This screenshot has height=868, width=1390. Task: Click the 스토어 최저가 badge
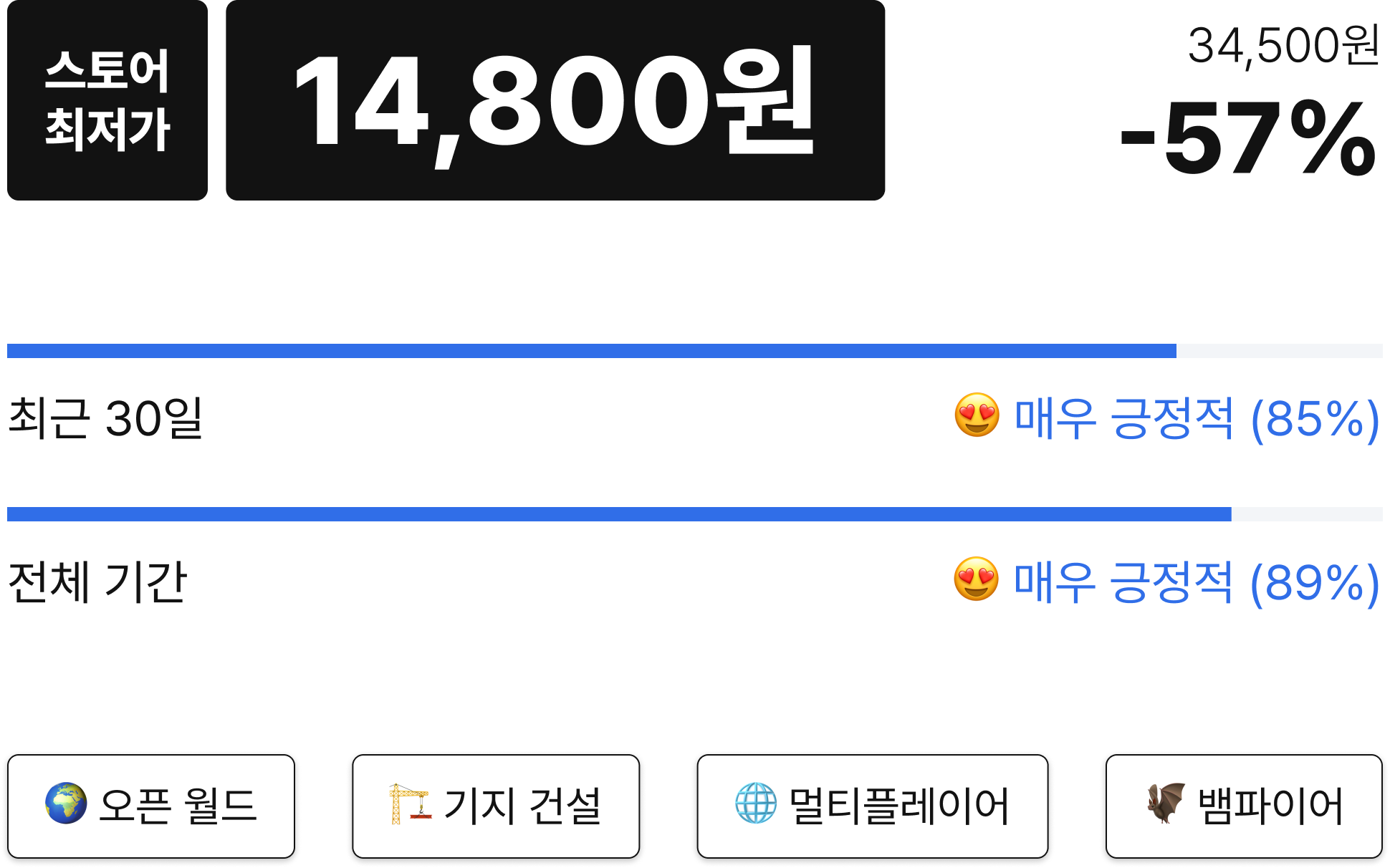107,100
